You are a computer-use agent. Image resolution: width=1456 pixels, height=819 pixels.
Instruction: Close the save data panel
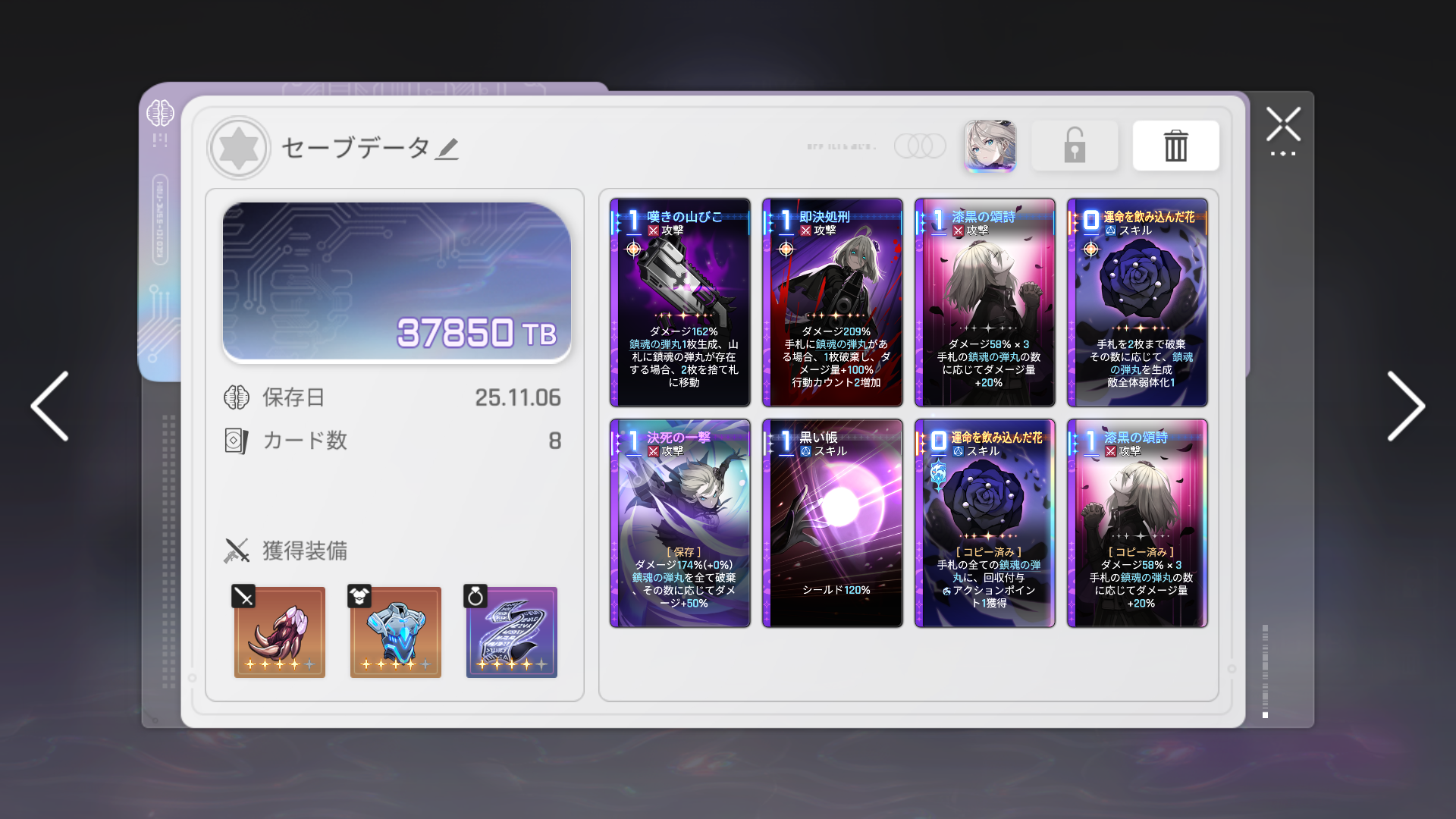pyautogui.click(x=1283, y=125)
